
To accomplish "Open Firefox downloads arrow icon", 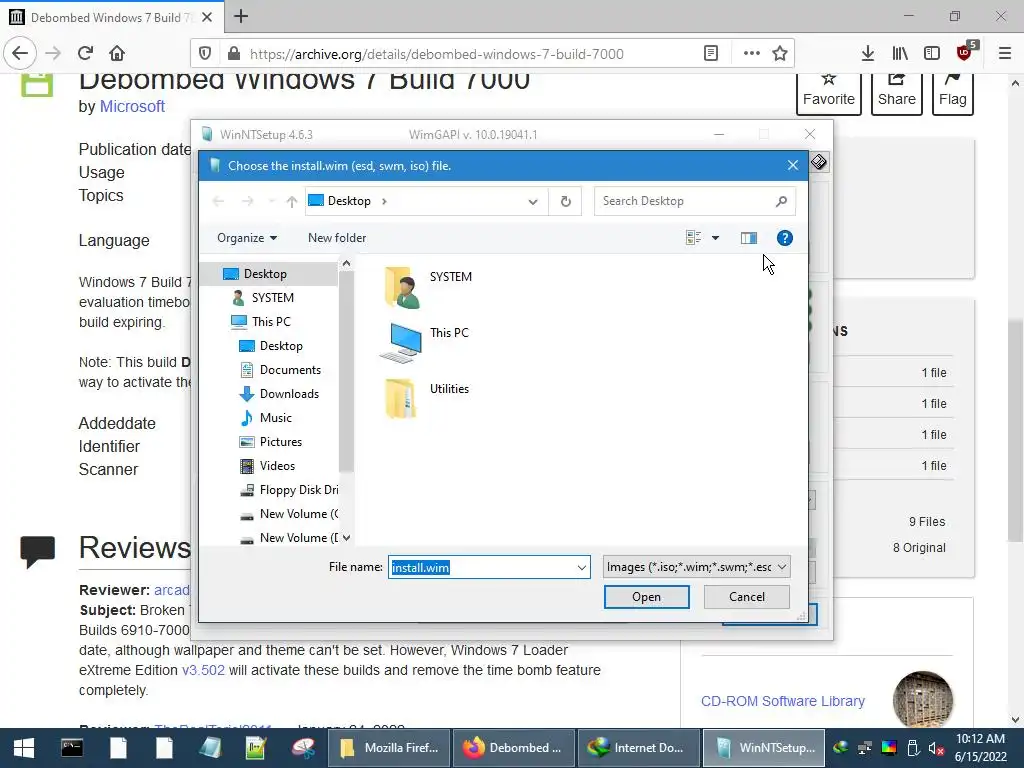I will coord(867,54).
